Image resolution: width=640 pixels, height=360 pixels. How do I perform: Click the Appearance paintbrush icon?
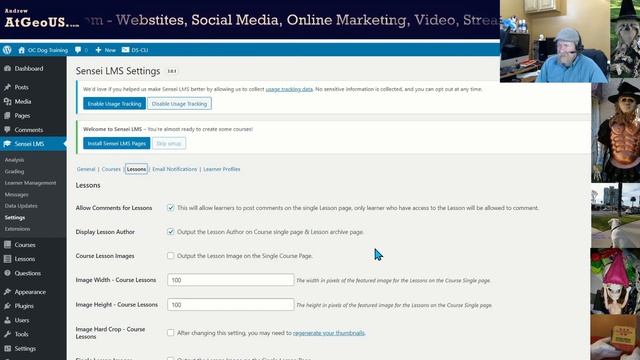point(7,292)
